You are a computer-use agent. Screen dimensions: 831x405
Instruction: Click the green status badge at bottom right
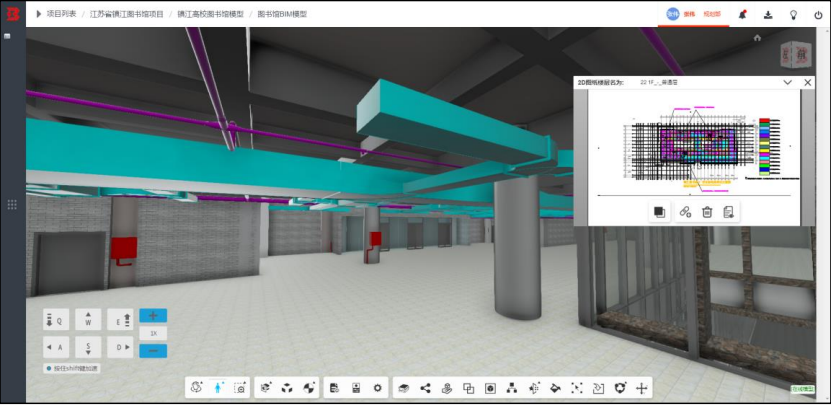803,389
